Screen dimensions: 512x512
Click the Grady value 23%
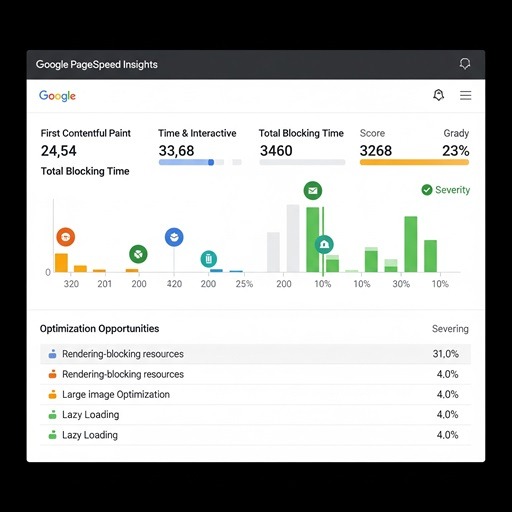tap(456, 151)
